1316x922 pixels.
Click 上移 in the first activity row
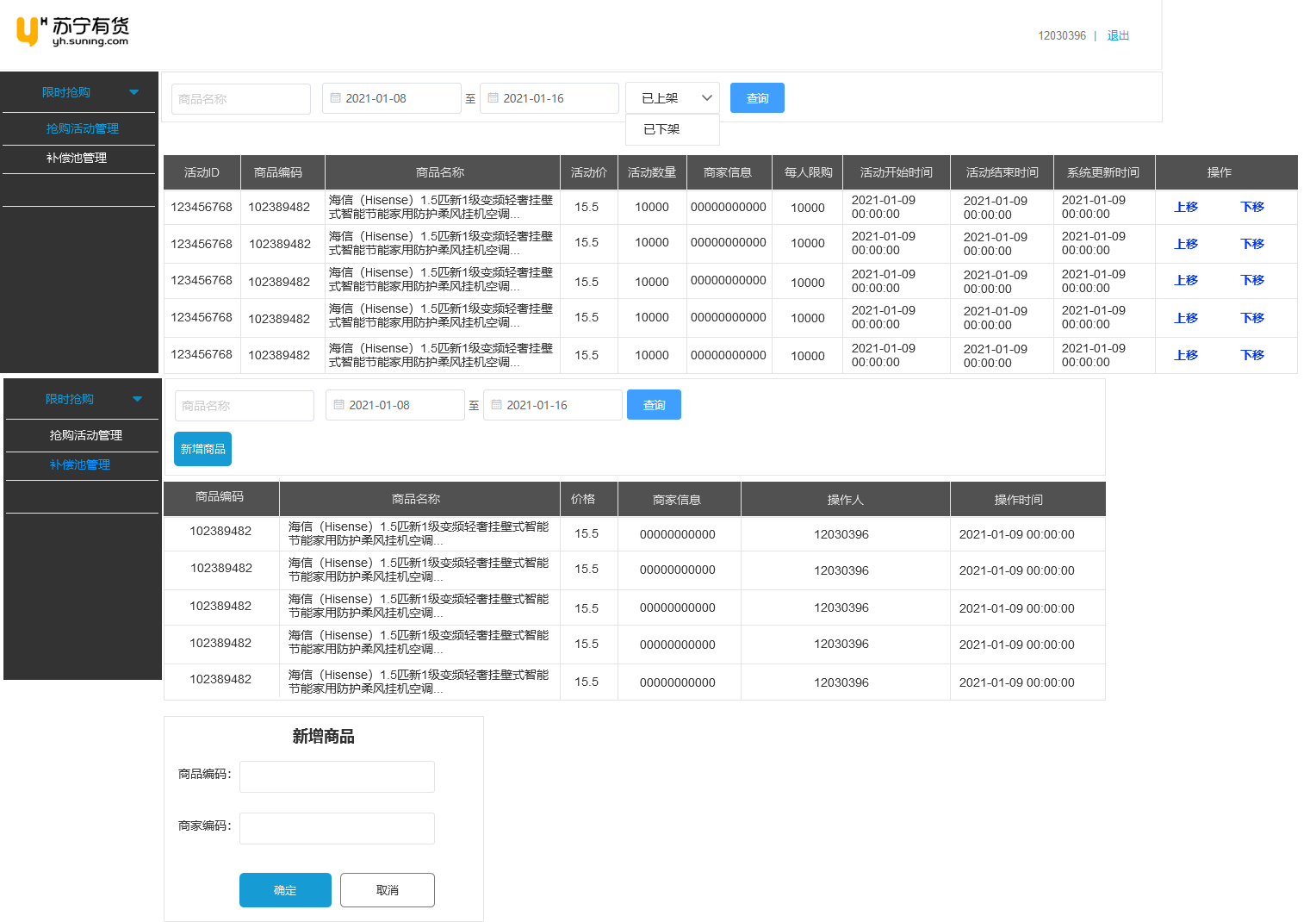point(1186,207)
